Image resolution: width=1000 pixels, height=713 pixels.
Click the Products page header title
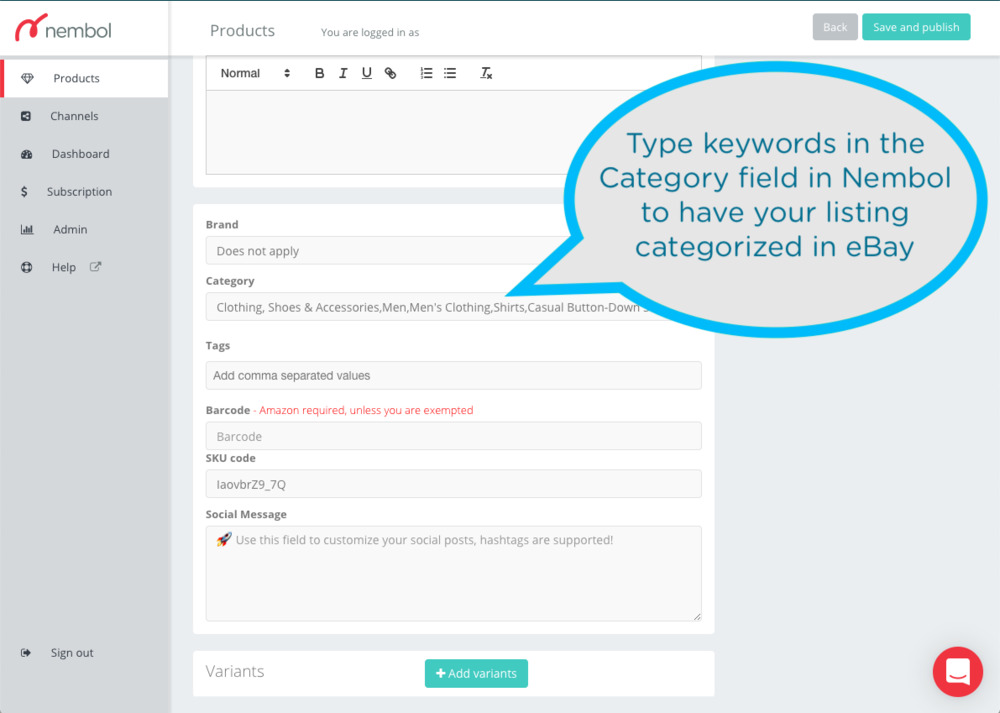pos(242,31)
